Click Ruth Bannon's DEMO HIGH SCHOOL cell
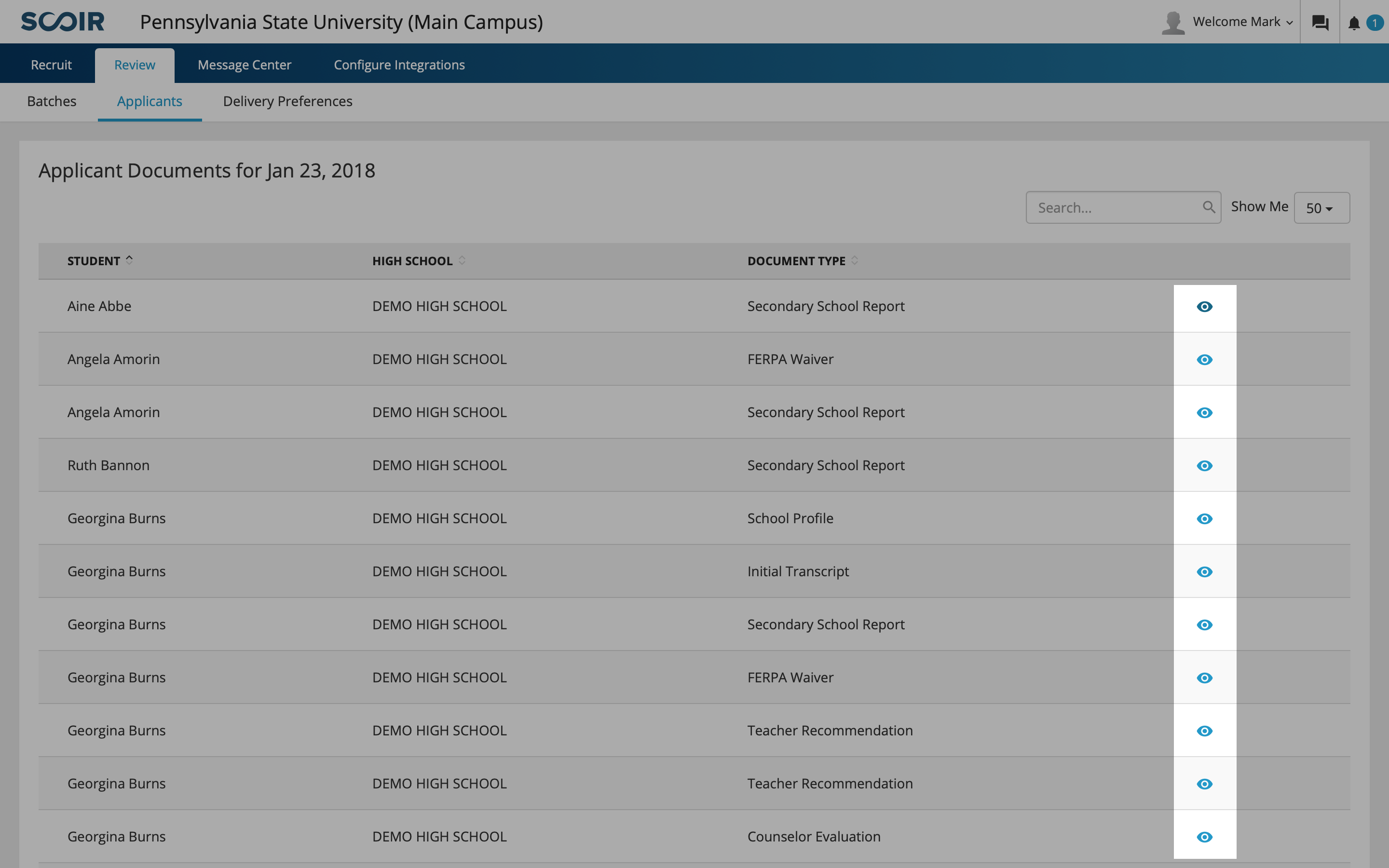1389x868 pixels. coord(440,465)
